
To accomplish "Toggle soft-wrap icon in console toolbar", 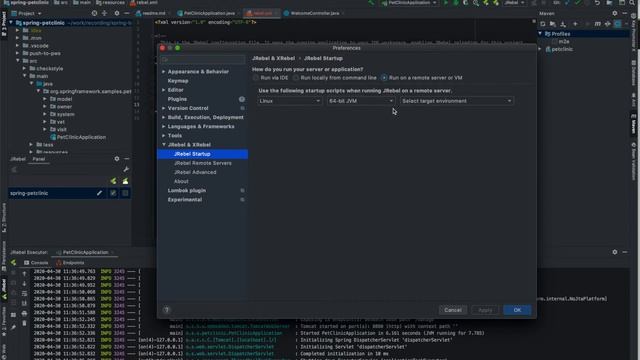I will tap(24, 293).
